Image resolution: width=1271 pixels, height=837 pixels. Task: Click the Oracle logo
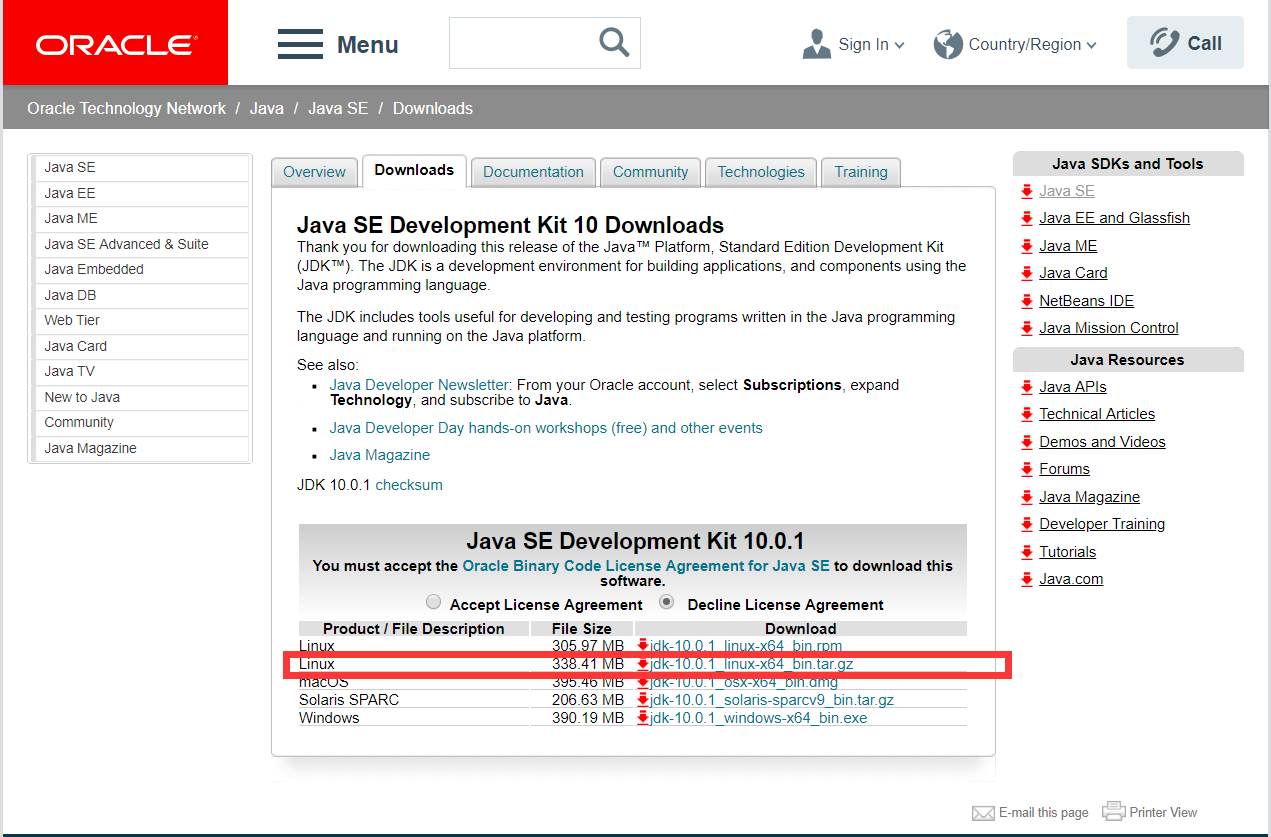[x=116, y=44]
